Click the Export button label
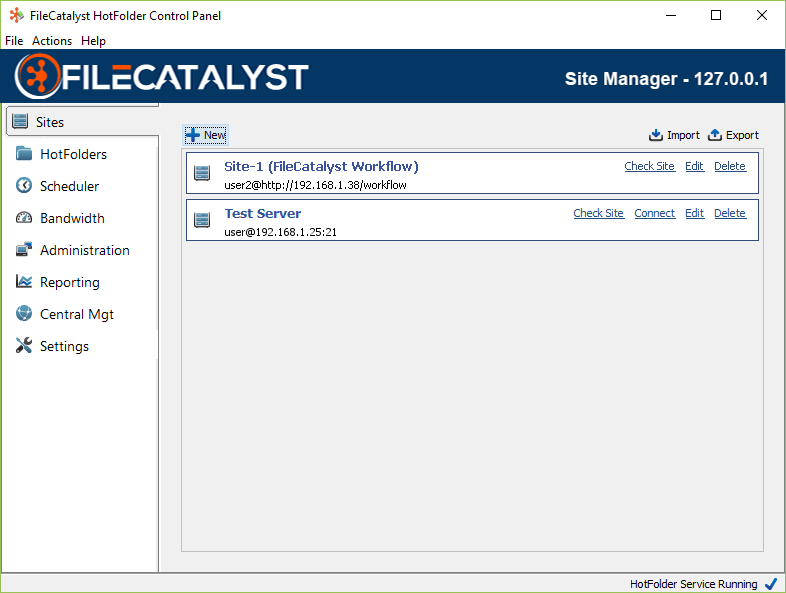The image size is (786, 593). (x=742, y=135)
